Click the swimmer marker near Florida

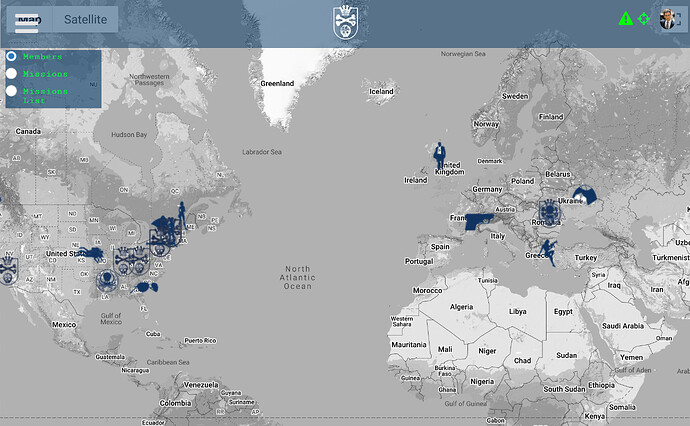click(144, 288)
